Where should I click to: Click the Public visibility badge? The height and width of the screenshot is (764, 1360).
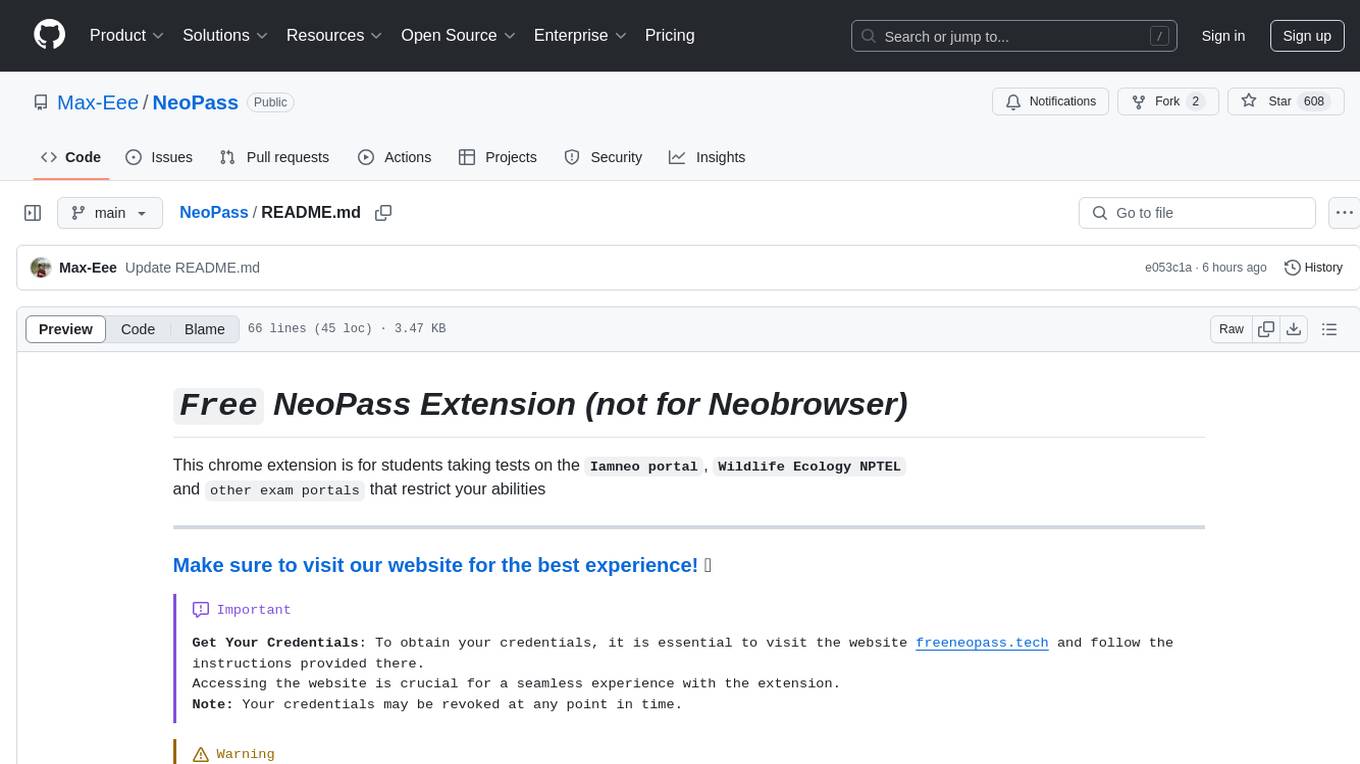click(x=270, y=102)
